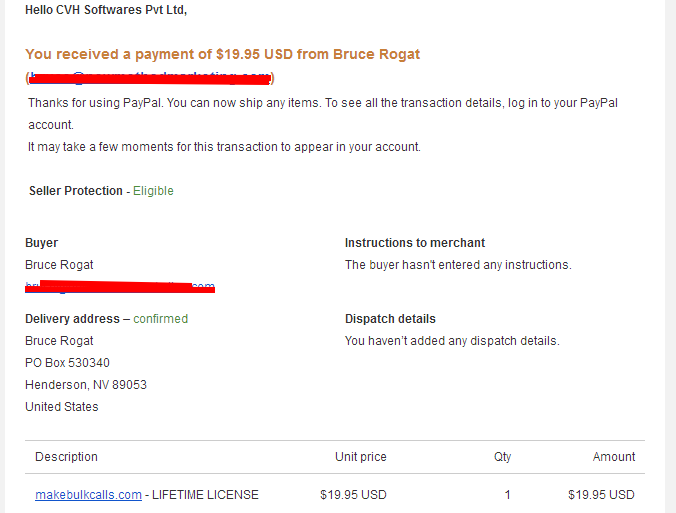Click the Eligible seller protection status
This screenshot has width=676, height=513.
pyautogui.click(x=153, y=191)
